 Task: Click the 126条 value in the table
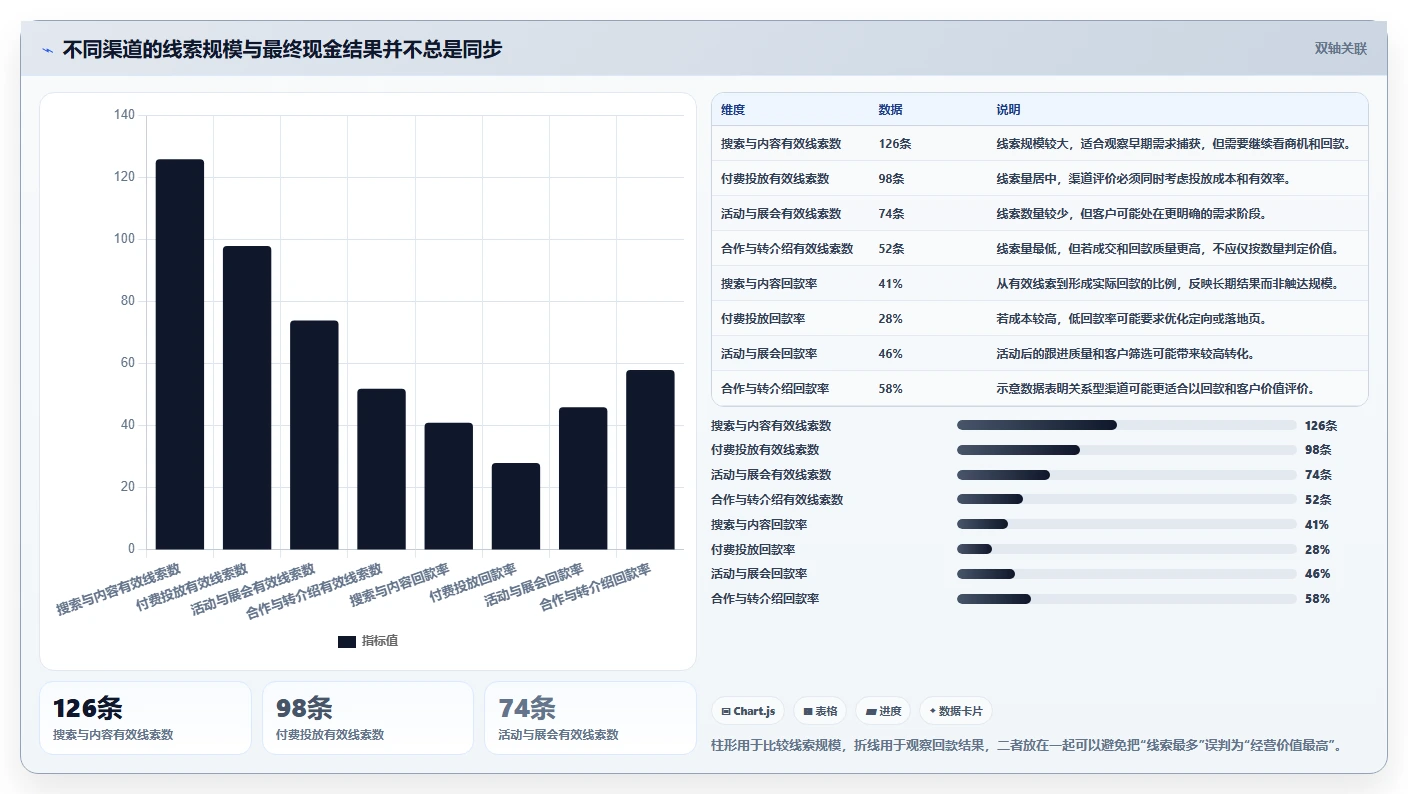(895, 144)
